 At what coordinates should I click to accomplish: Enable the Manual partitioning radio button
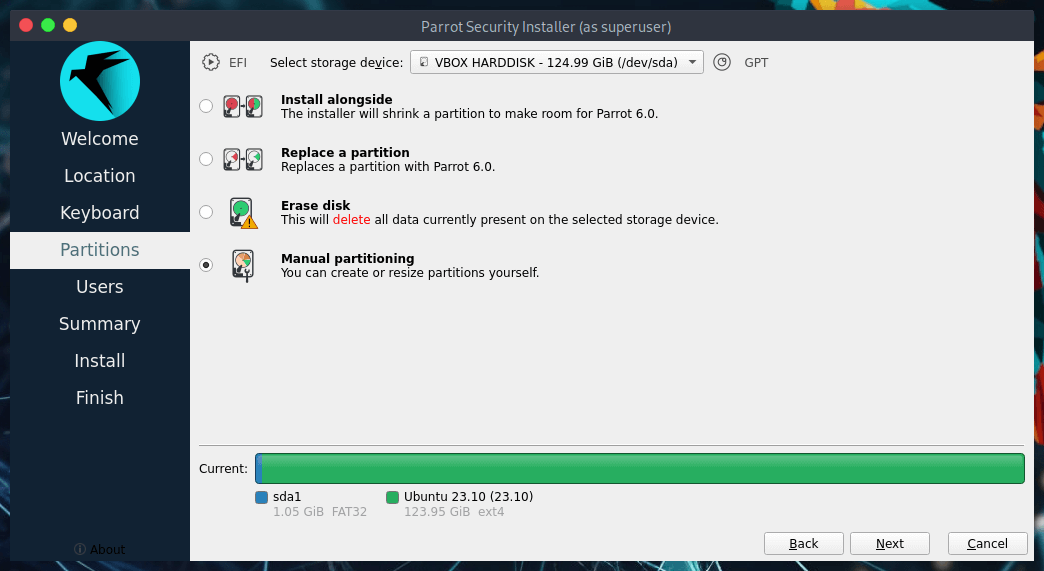pos(206,265)
